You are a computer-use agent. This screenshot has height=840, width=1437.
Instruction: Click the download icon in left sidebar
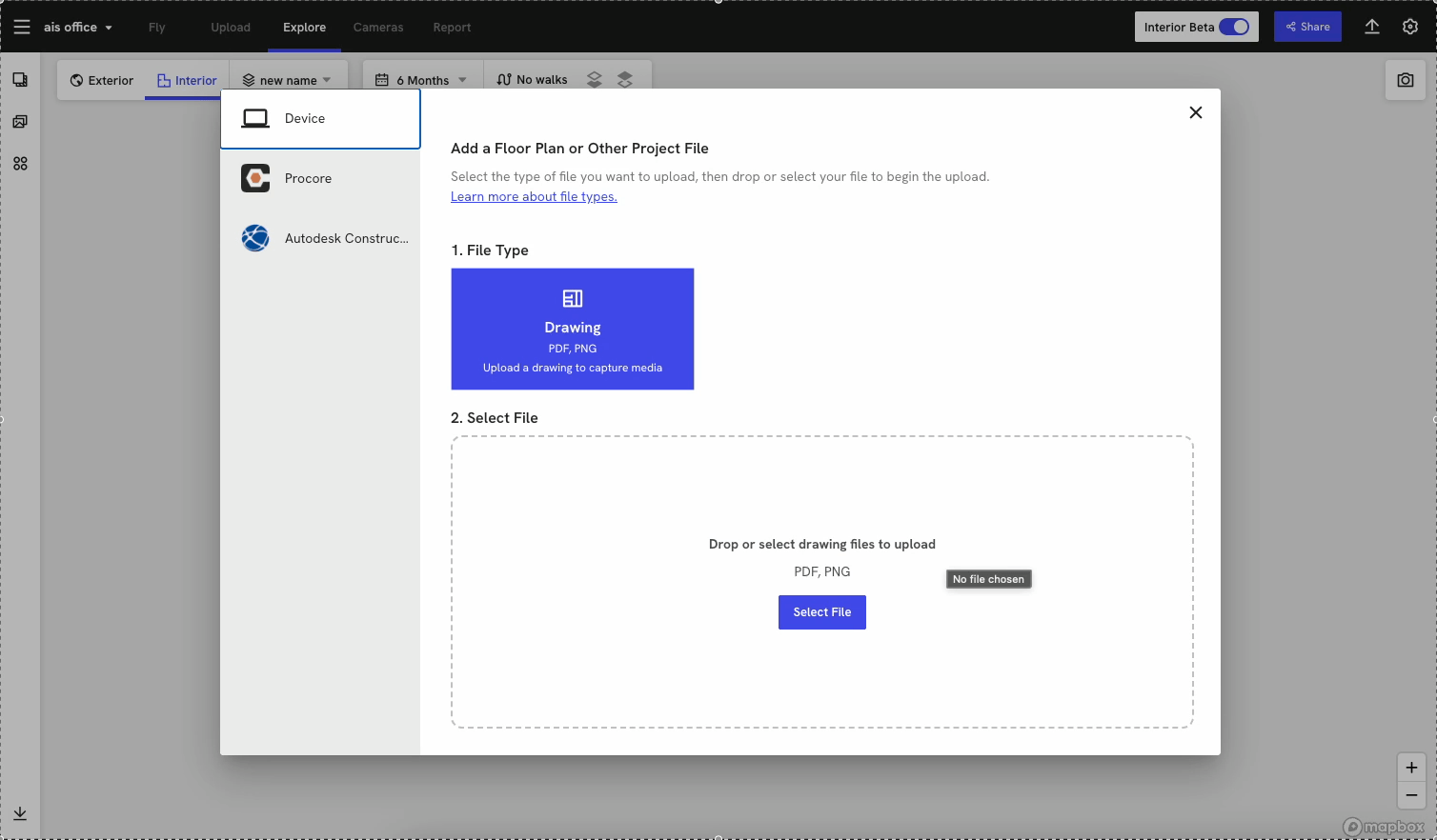[x=20, y=813]
